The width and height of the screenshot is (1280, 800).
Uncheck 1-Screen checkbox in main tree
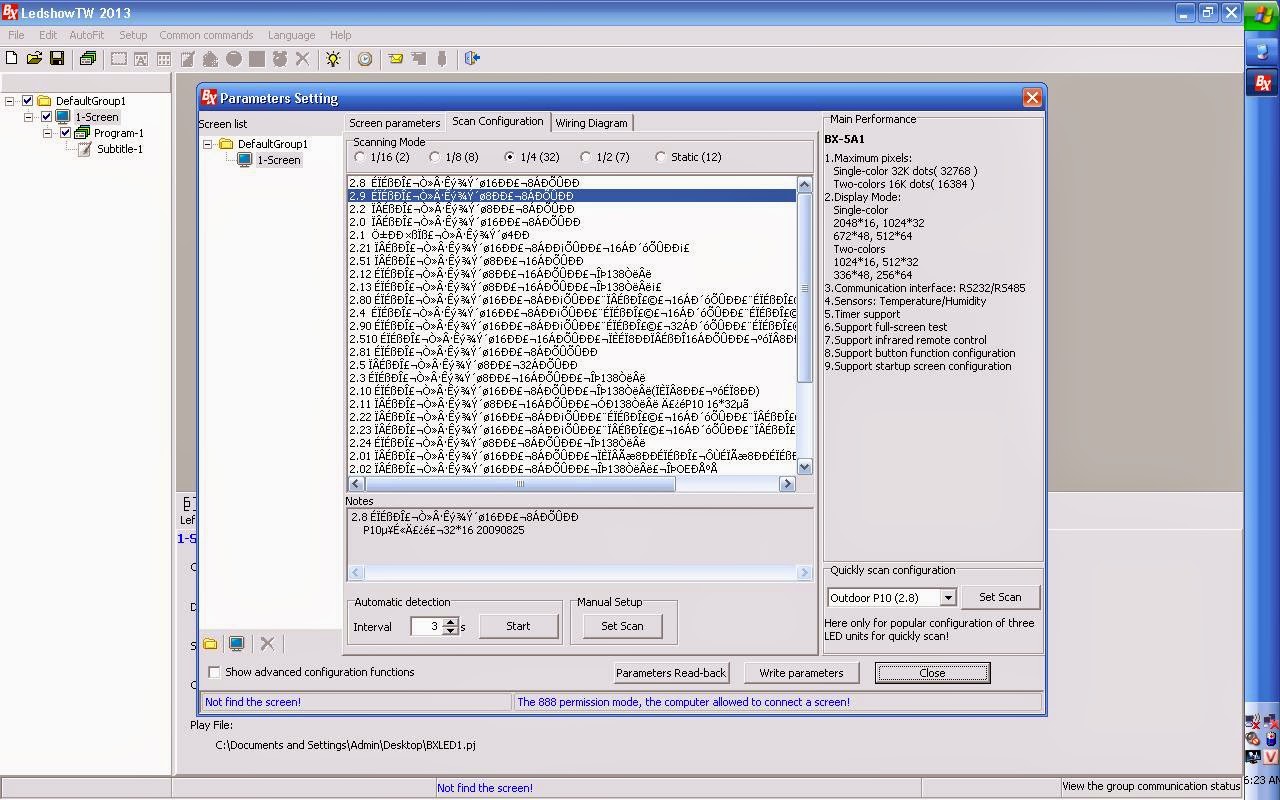[x=47, y=117]
